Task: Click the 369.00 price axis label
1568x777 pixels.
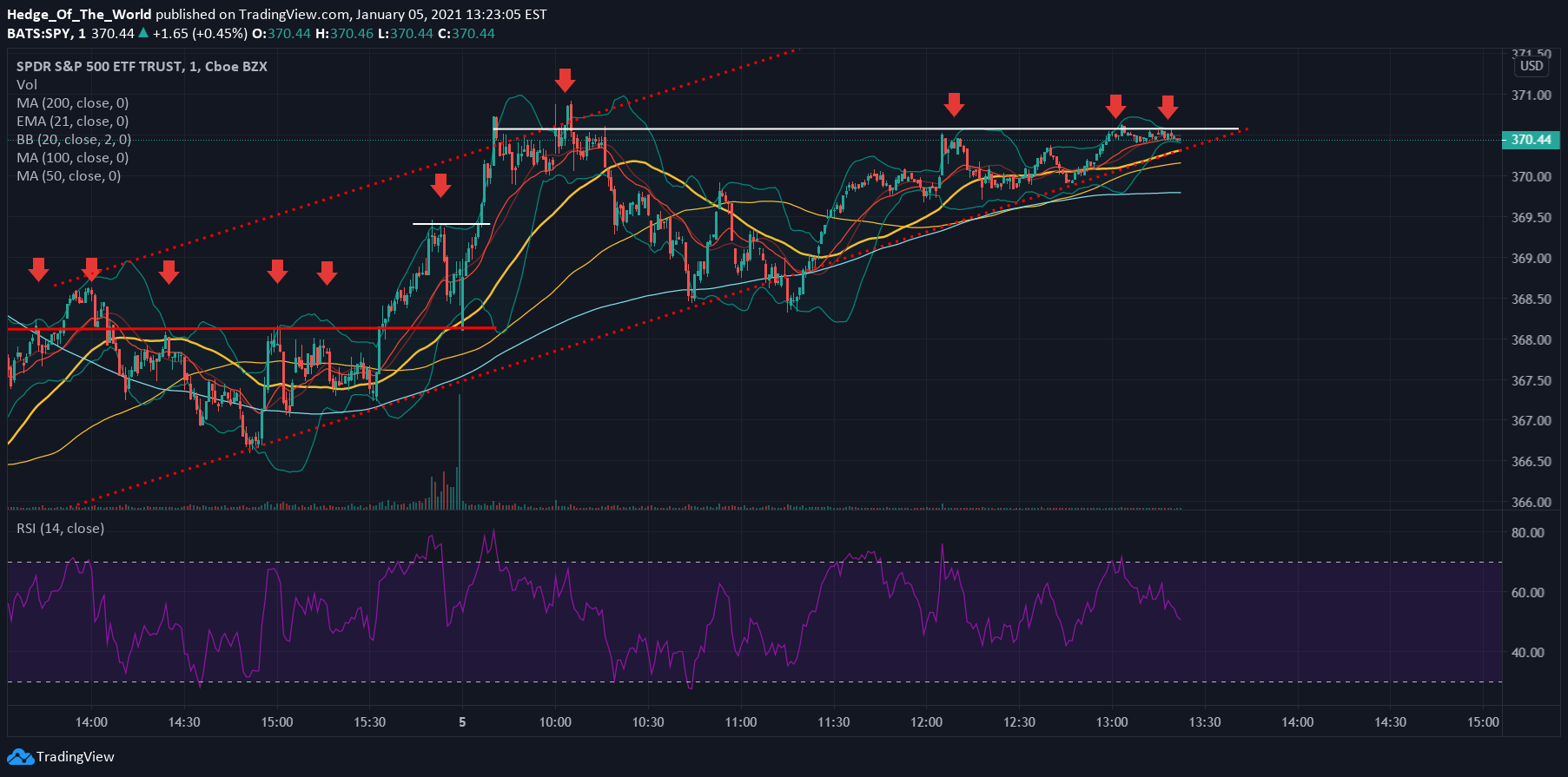Action: (x=1532, y=258)
